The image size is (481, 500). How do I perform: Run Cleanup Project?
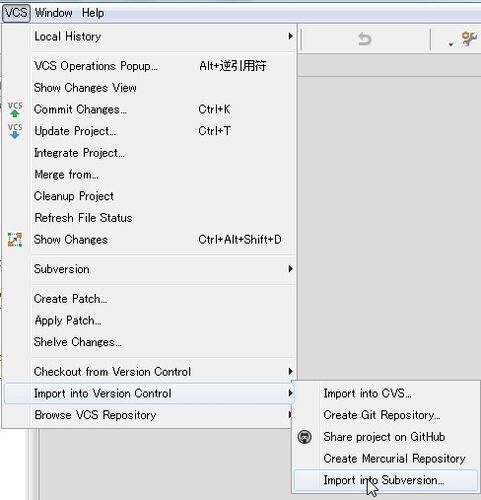click(150, 196)
